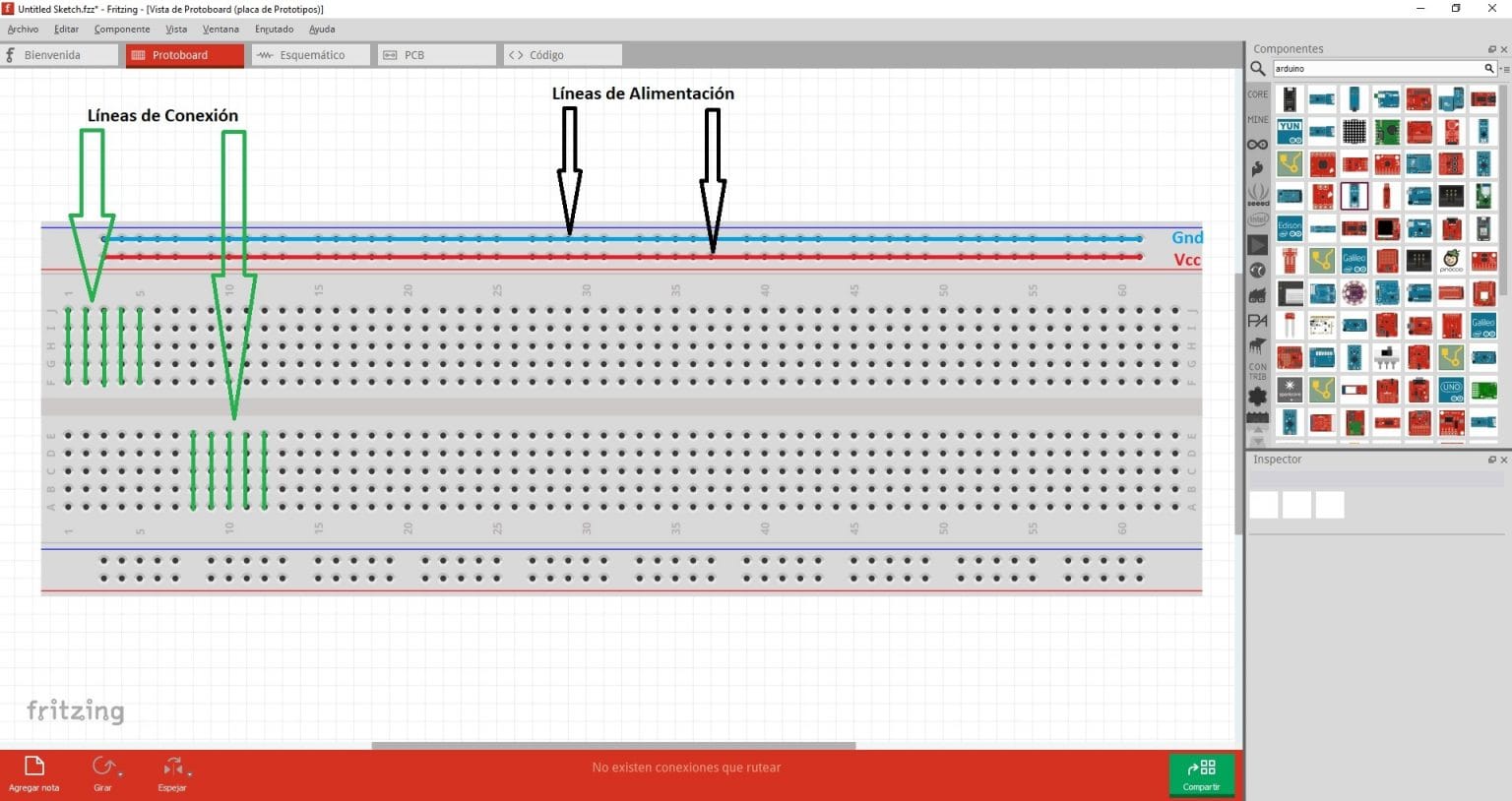This screenshot has width=1512, height=801.
Task: Open the MINE parts bin
Action: click(1257, 119)
